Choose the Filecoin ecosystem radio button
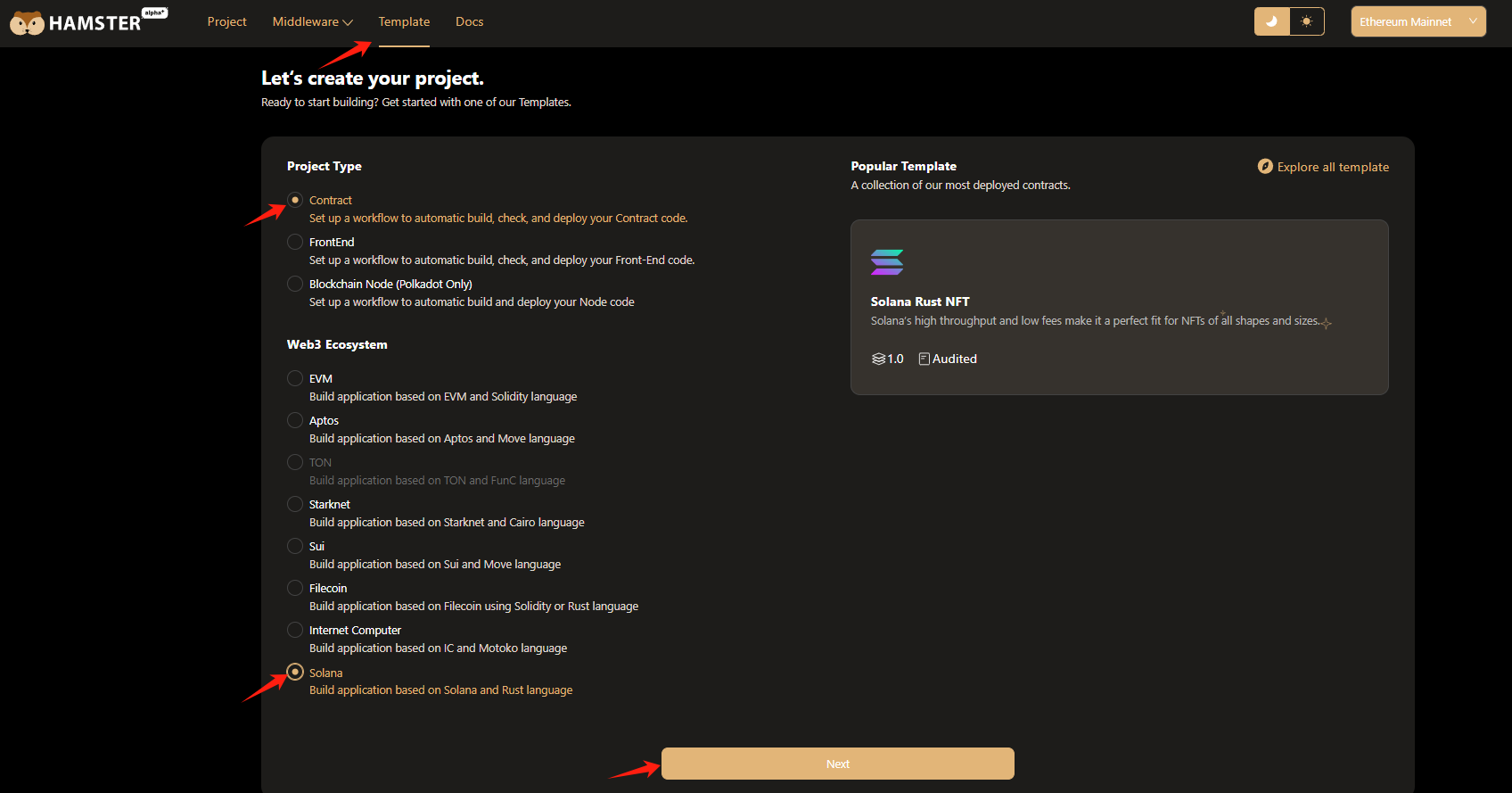The width and height of the screenshot is (1512, 793). 295,588
